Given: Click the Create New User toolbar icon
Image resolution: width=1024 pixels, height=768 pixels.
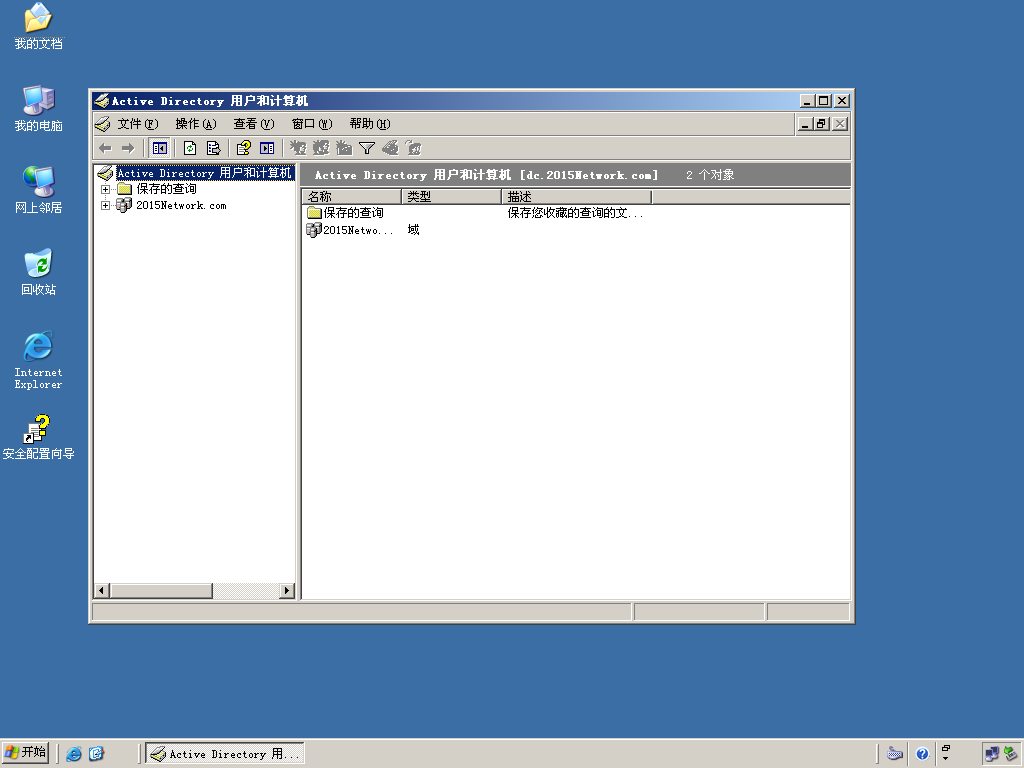Looking at the screenshot, I should [x=298, y=148].
